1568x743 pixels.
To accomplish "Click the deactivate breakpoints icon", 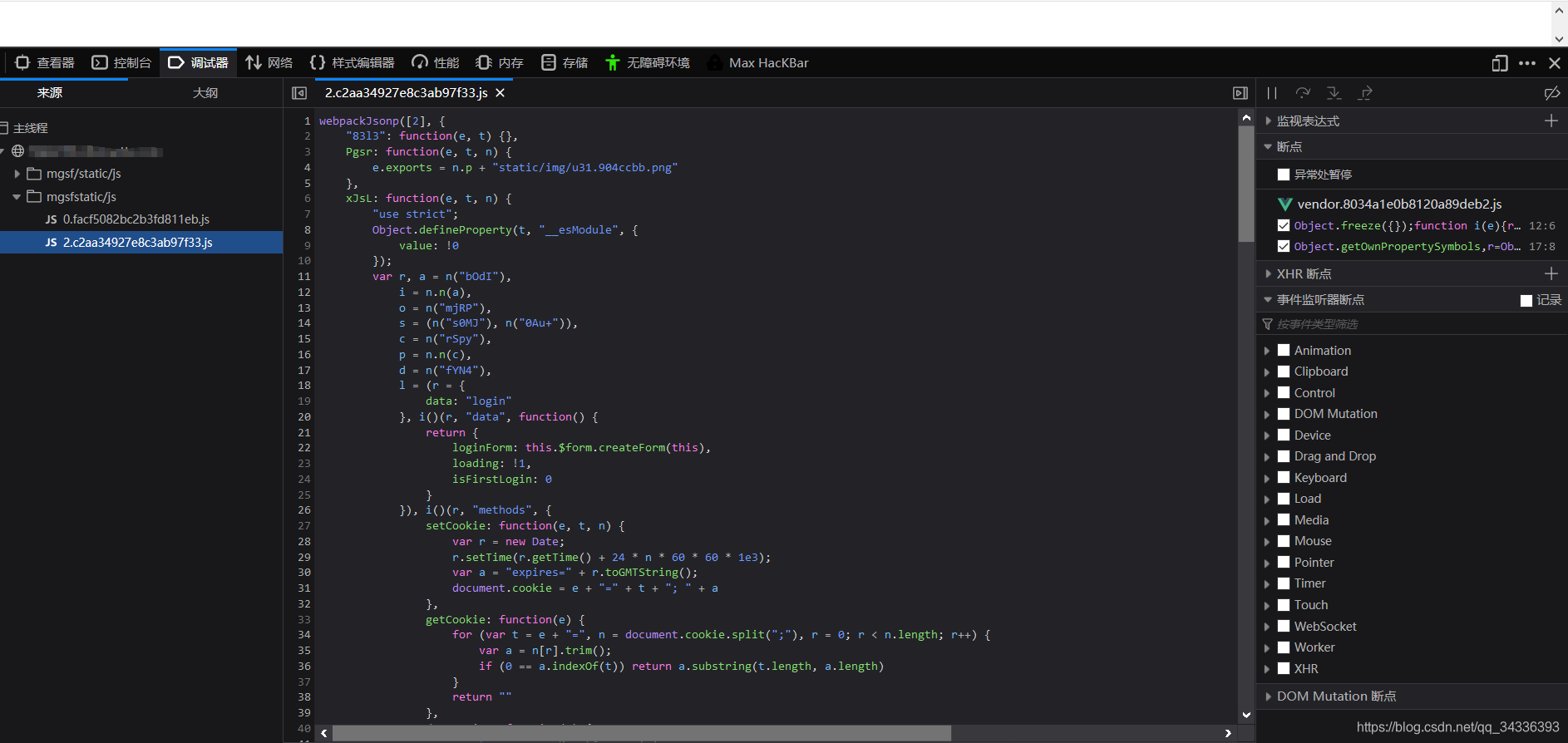I will (1551, 93).
